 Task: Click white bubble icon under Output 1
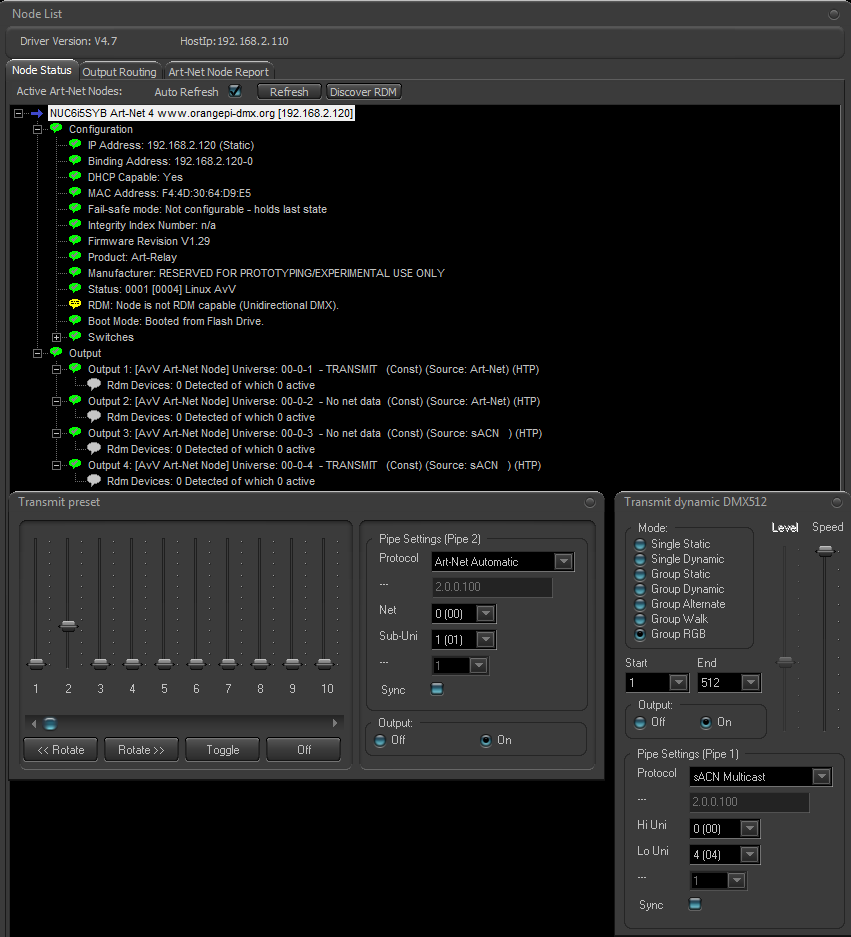tap(94, 384)
